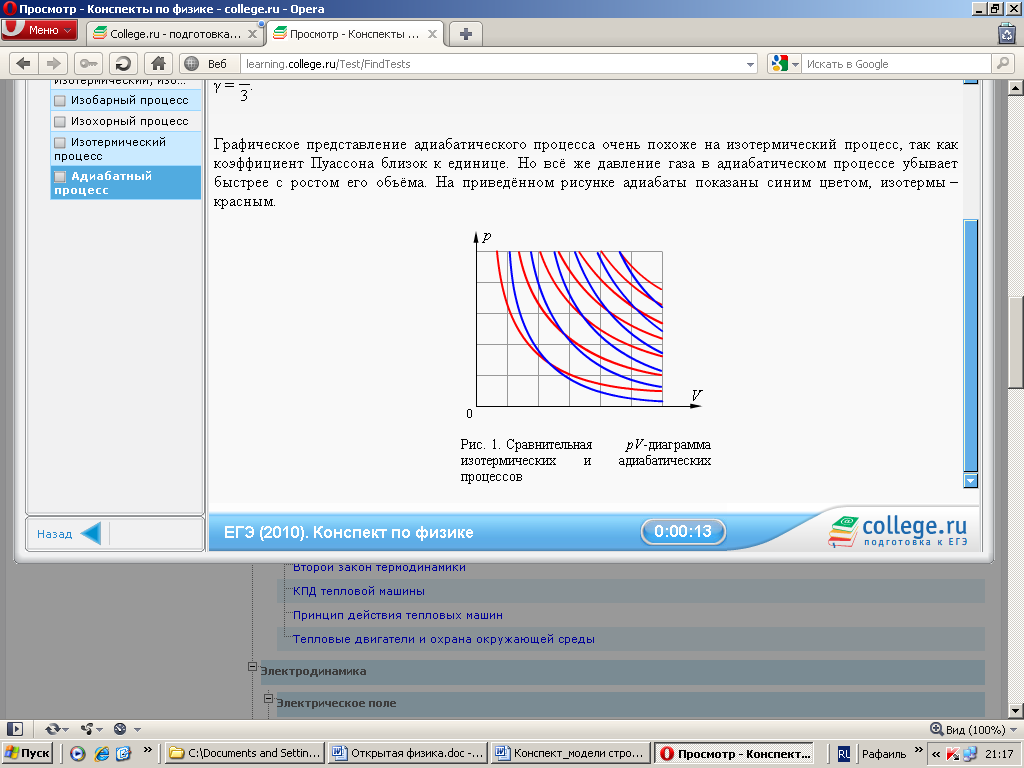
Task: Launch Windows Media Player from quick launch
Action: (x=78, y=754)
